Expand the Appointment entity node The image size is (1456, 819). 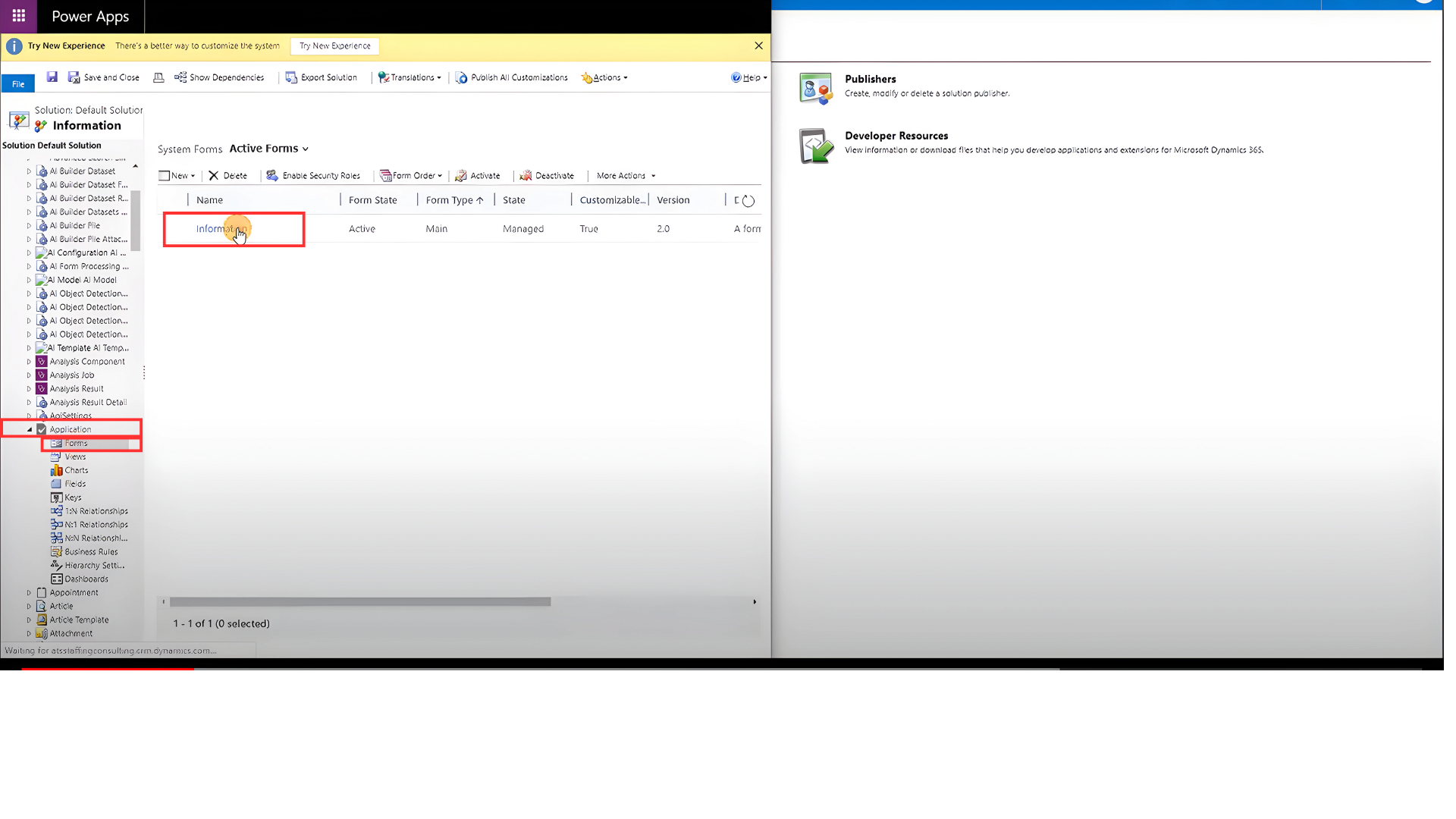click(29, 593)
